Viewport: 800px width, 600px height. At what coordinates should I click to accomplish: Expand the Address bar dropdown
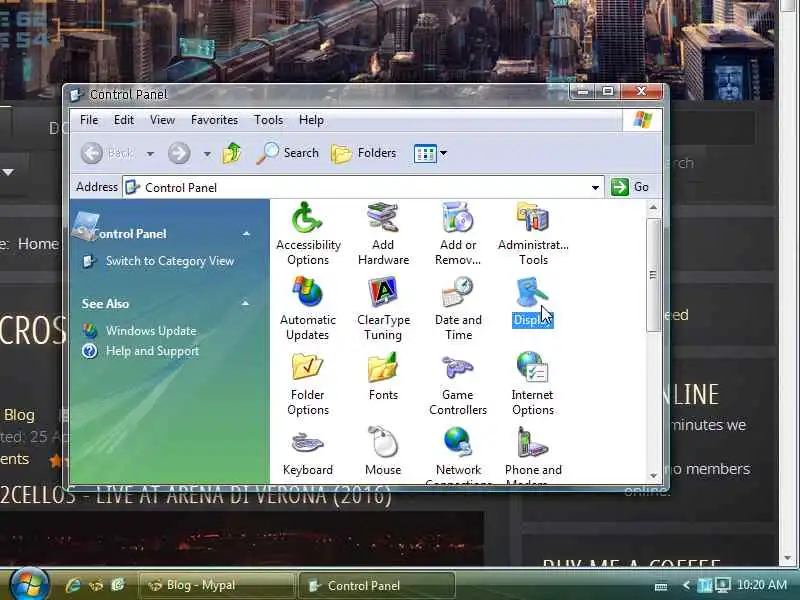pyautogui.click(x=595, y=188)
